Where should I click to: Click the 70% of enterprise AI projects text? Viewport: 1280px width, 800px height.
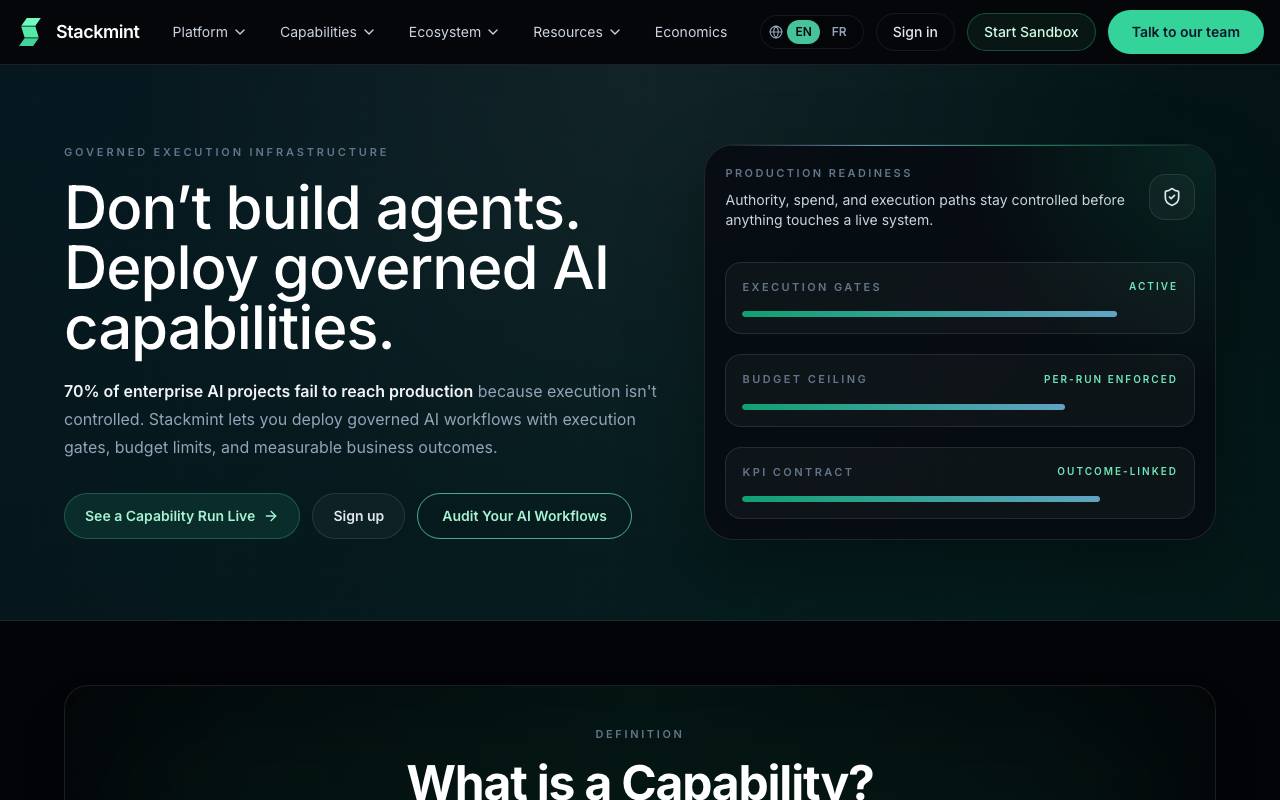(268, 391)
